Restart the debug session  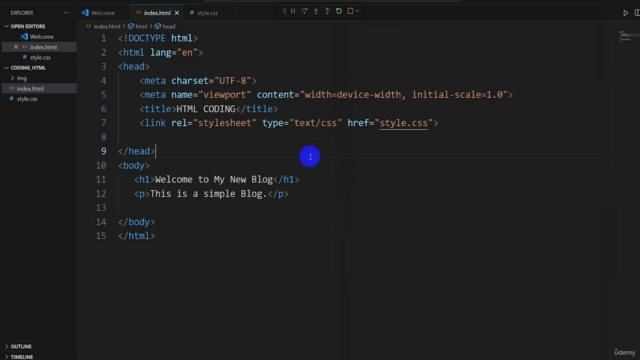(339, 11)
